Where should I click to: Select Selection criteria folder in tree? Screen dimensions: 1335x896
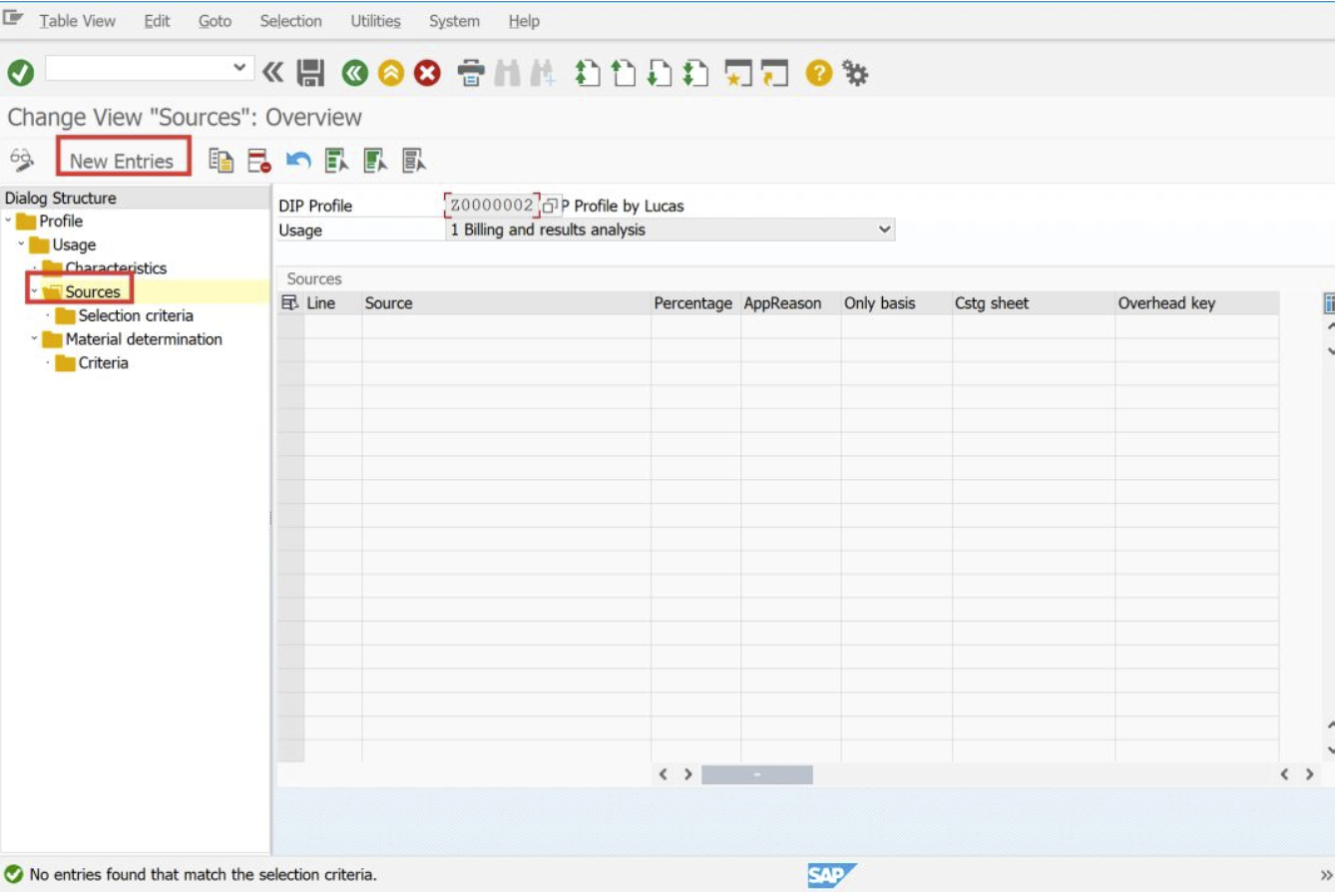[136, 315]
